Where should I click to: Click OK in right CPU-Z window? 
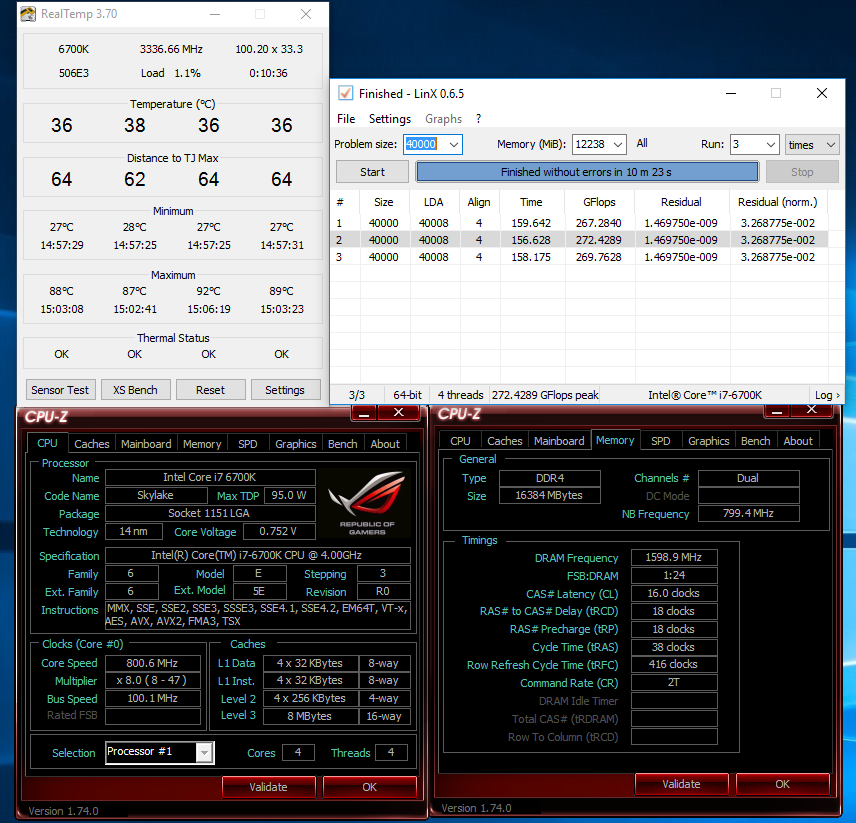[x=783, y=784]
